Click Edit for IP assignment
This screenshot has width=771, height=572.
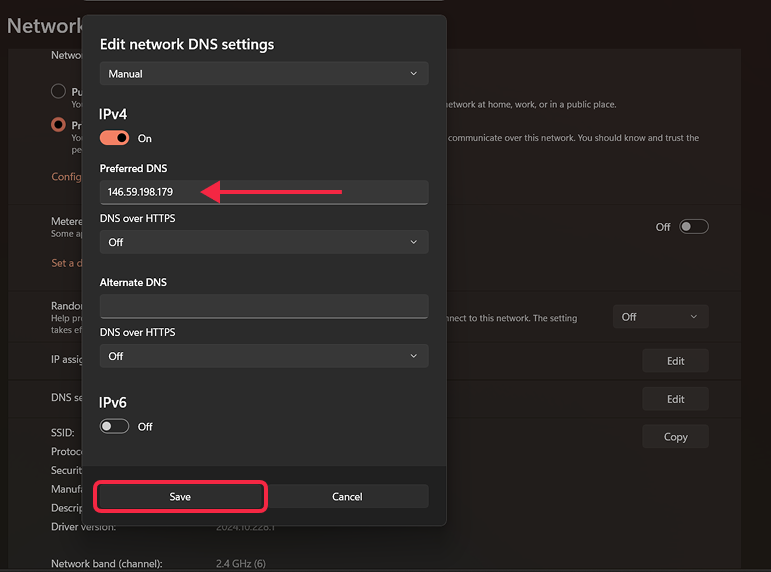675,361
